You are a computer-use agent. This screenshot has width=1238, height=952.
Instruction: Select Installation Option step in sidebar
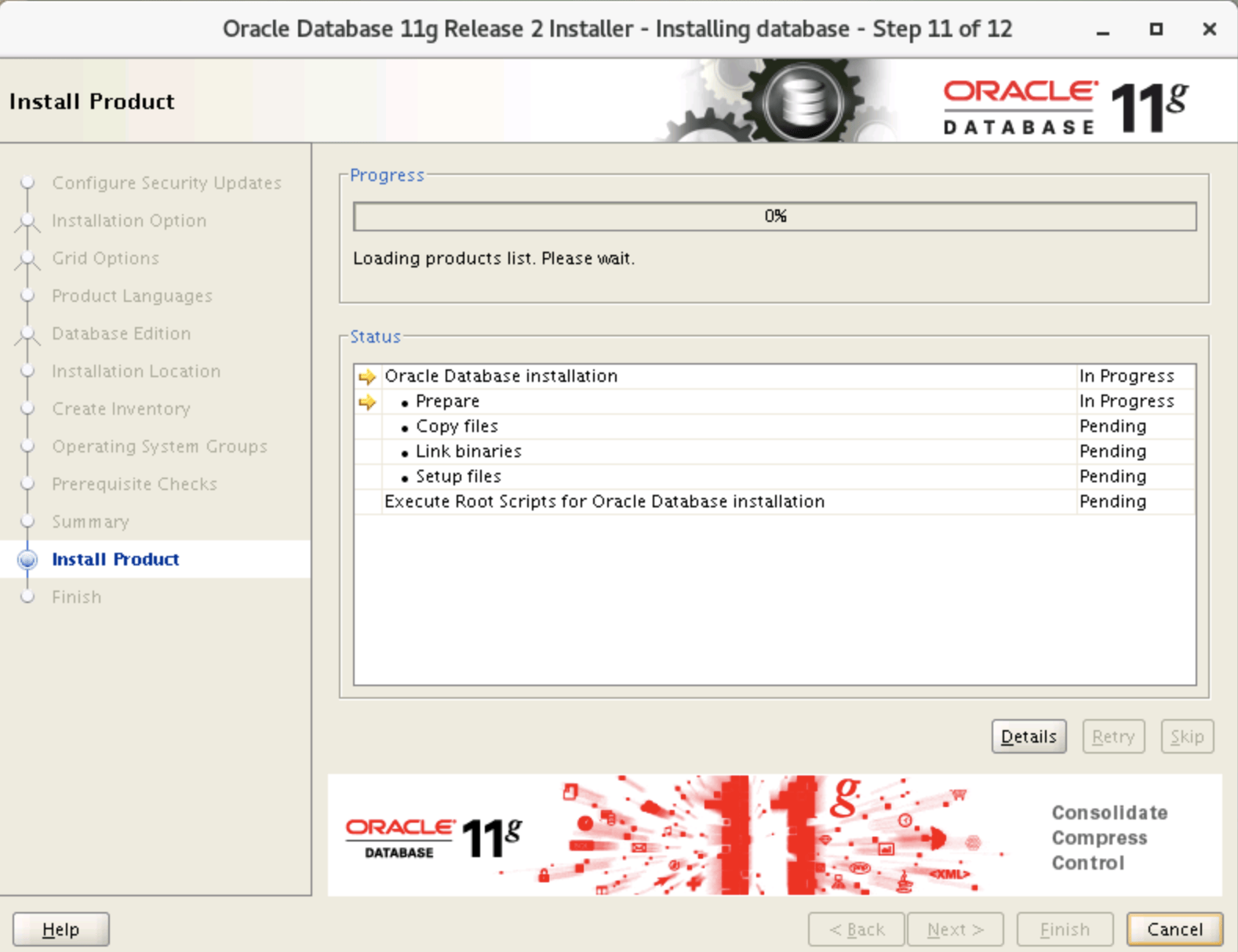129,220
